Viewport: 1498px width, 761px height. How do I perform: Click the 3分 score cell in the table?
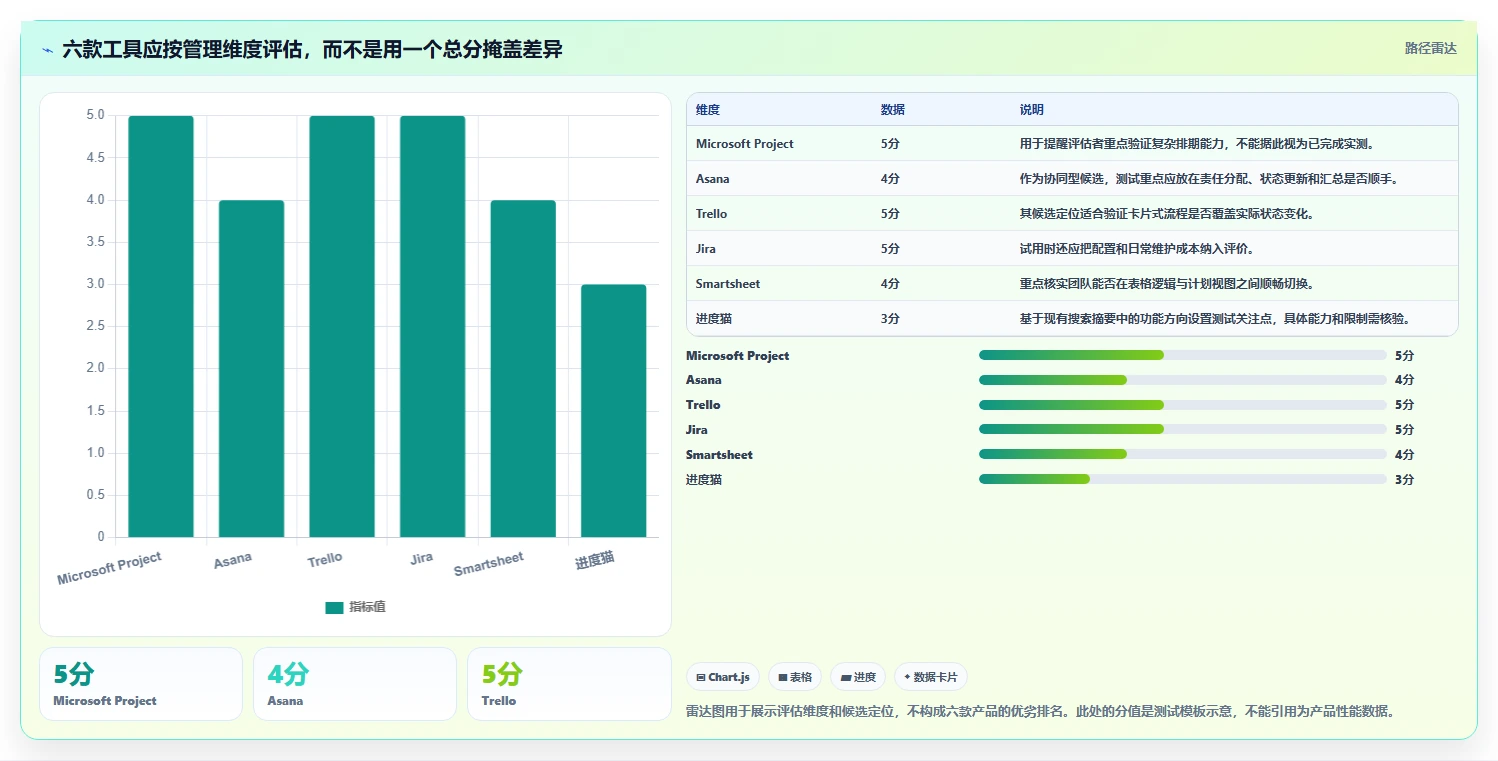(x=890, y=319)
